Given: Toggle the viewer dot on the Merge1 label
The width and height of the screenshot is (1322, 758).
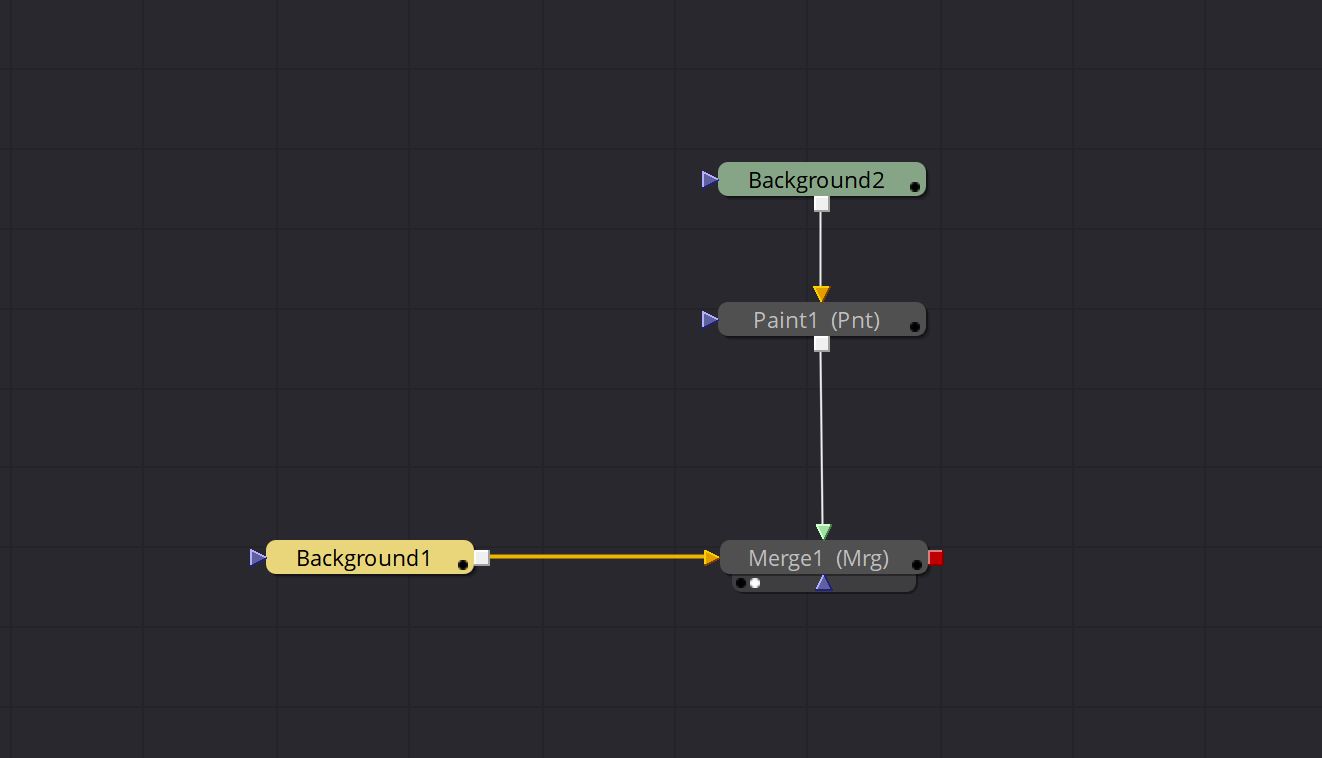Looking at the screenshot, I should pos(916,565).
